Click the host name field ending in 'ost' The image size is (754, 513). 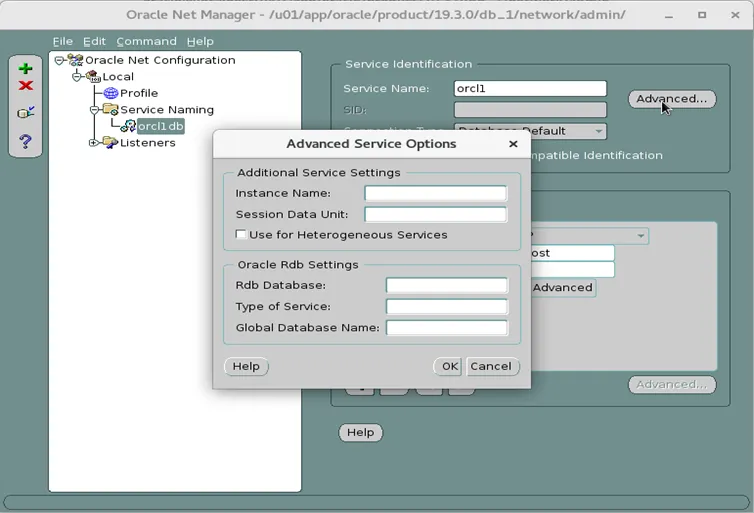[572, 253]
